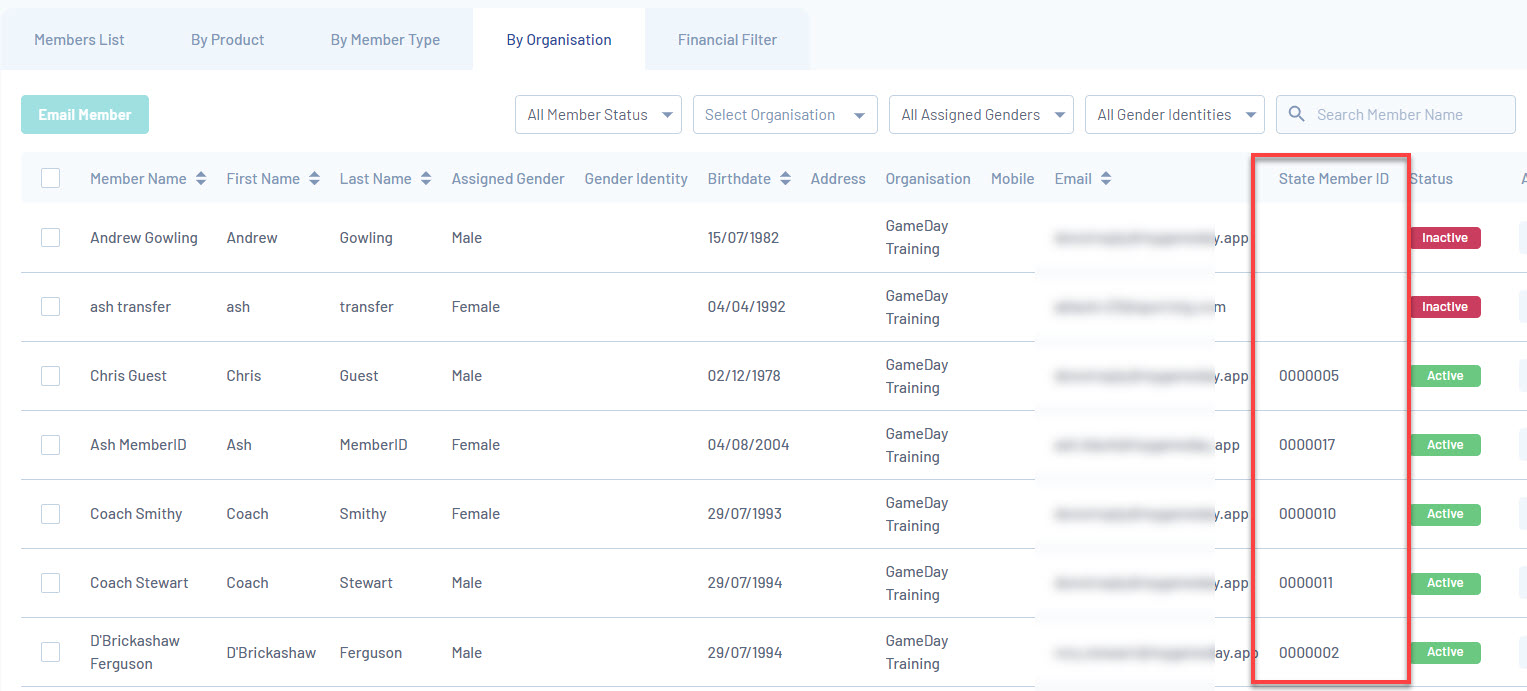The height and width of the screenshot is (691, 1527).
Task: Select Chris Guest's row checkbox
Action: (x=50, y=375)
